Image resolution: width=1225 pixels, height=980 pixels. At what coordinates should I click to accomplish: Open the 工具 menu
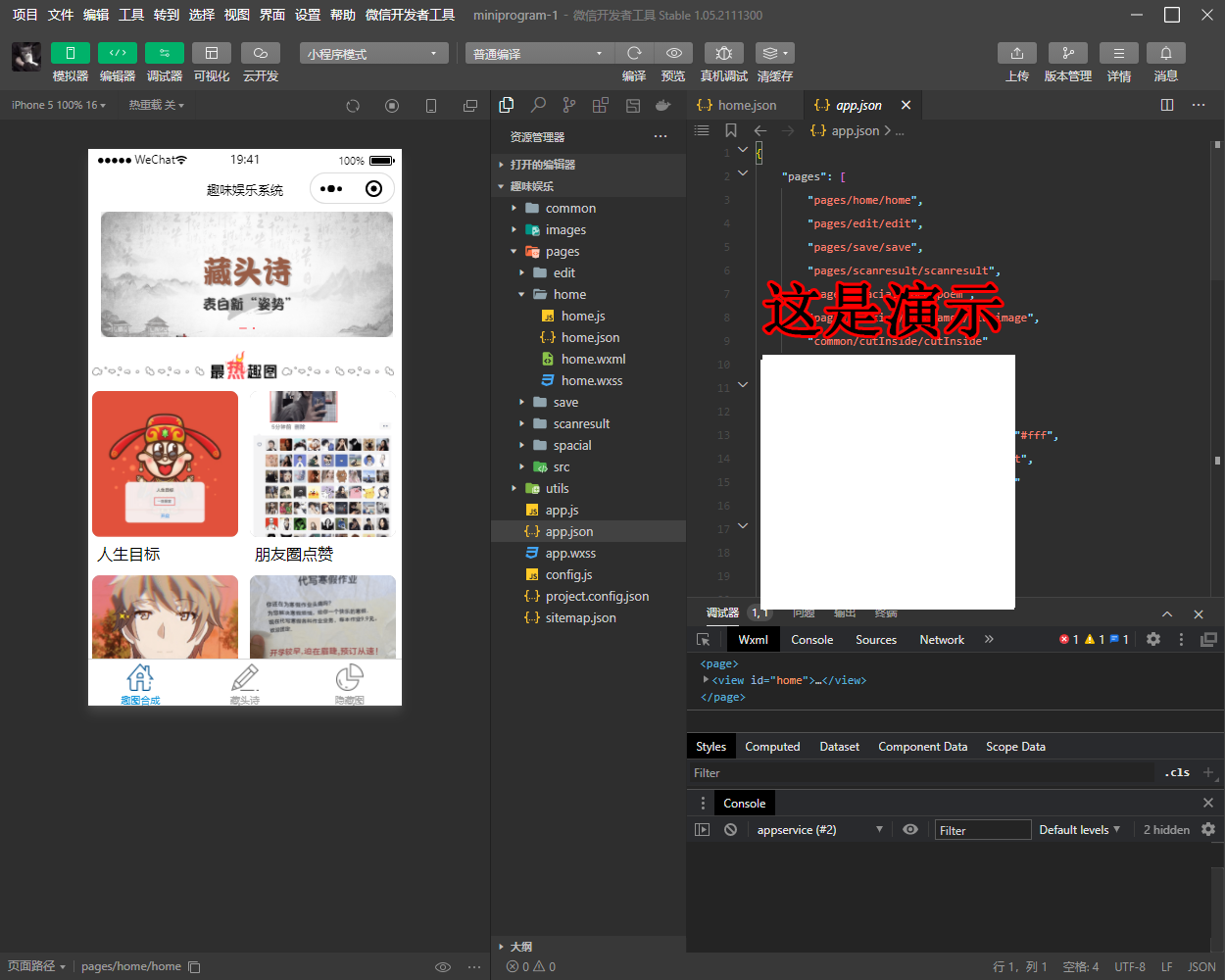click(131, 15)
